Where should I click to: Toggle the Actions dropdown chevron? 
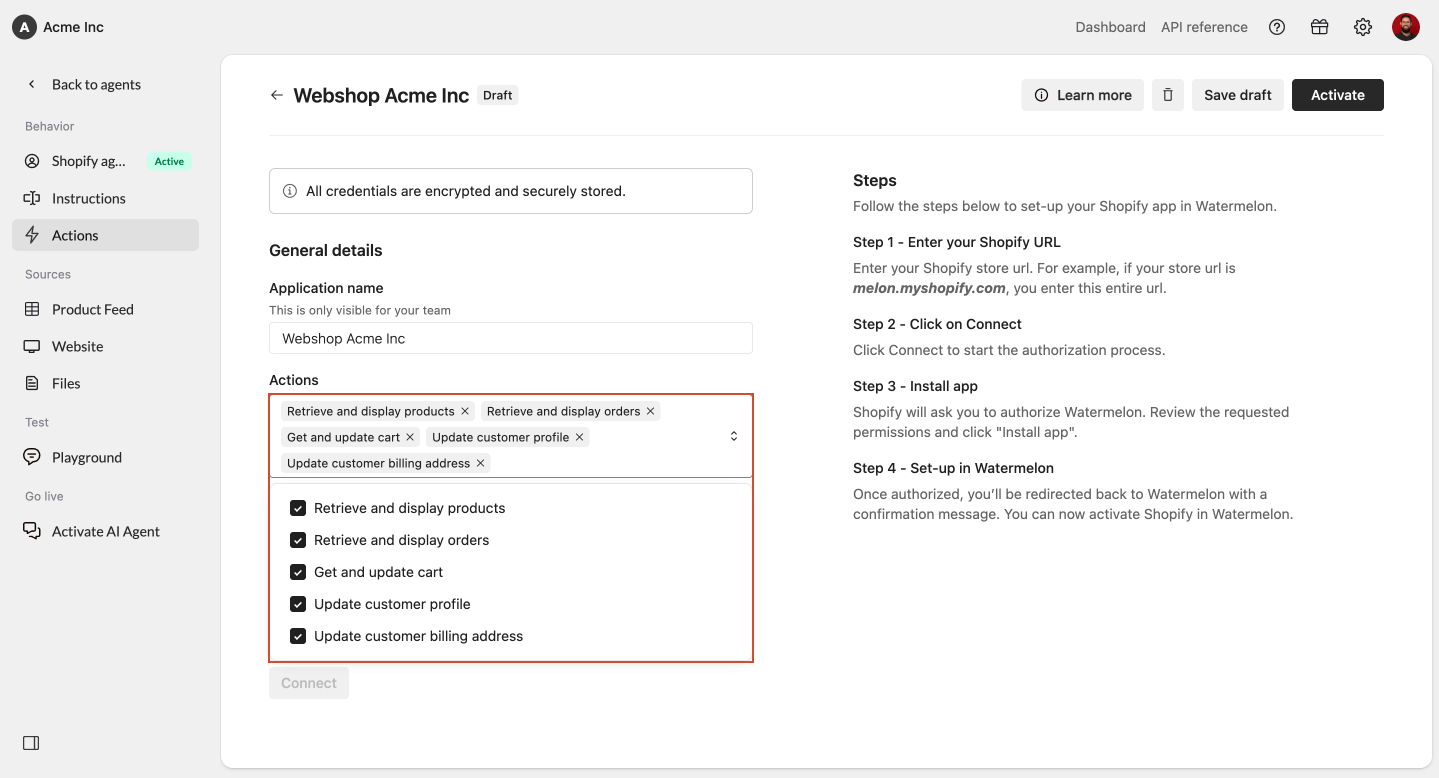(733, 436)
